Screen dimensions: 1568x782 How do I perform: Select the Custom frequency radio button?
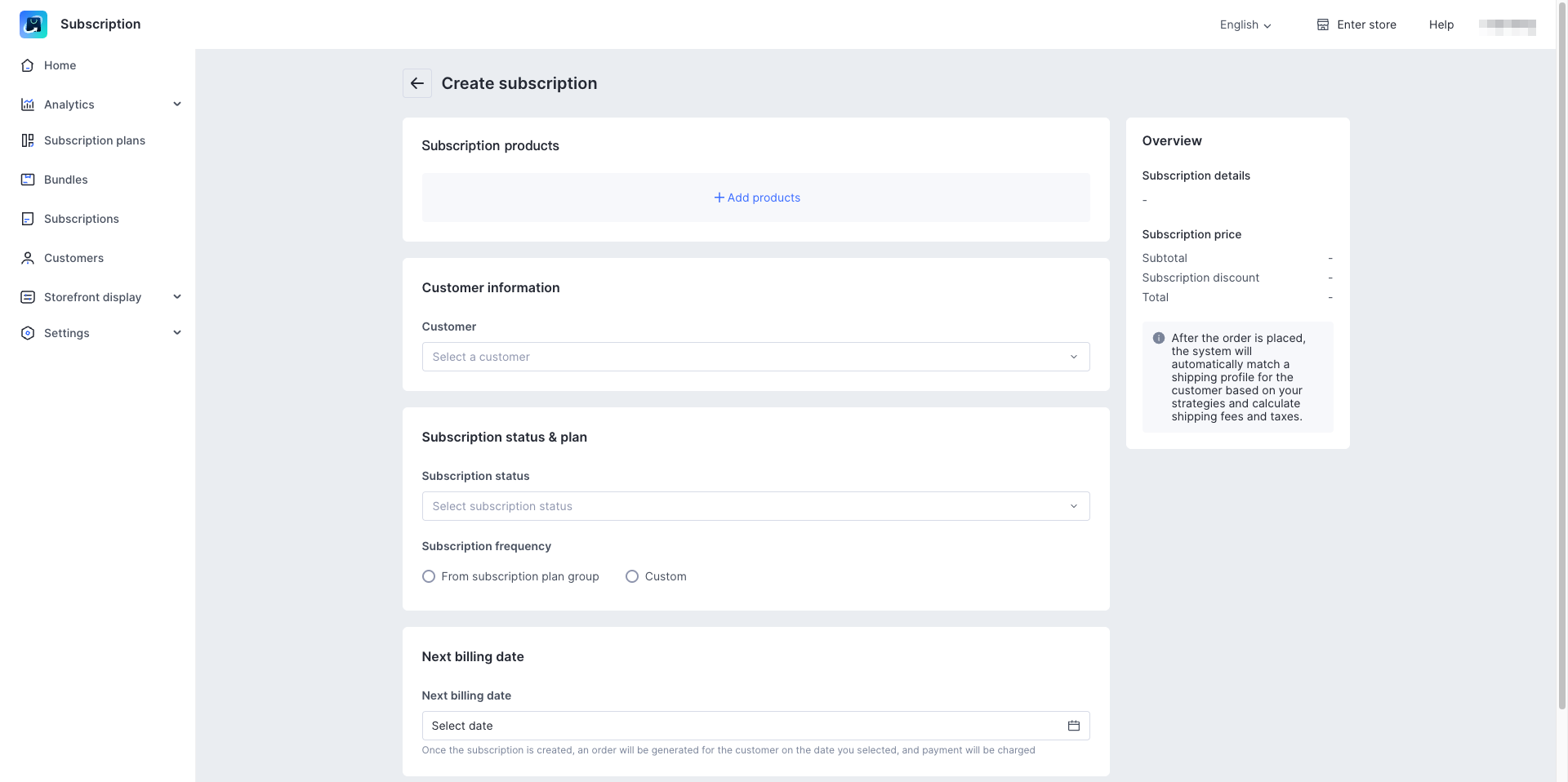click(x=632, y=576)
